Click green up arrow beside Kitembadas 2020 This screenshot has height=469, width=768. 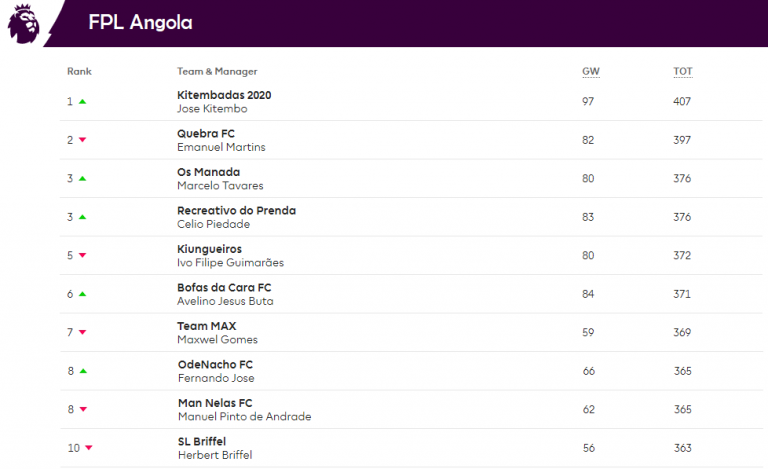83,102
